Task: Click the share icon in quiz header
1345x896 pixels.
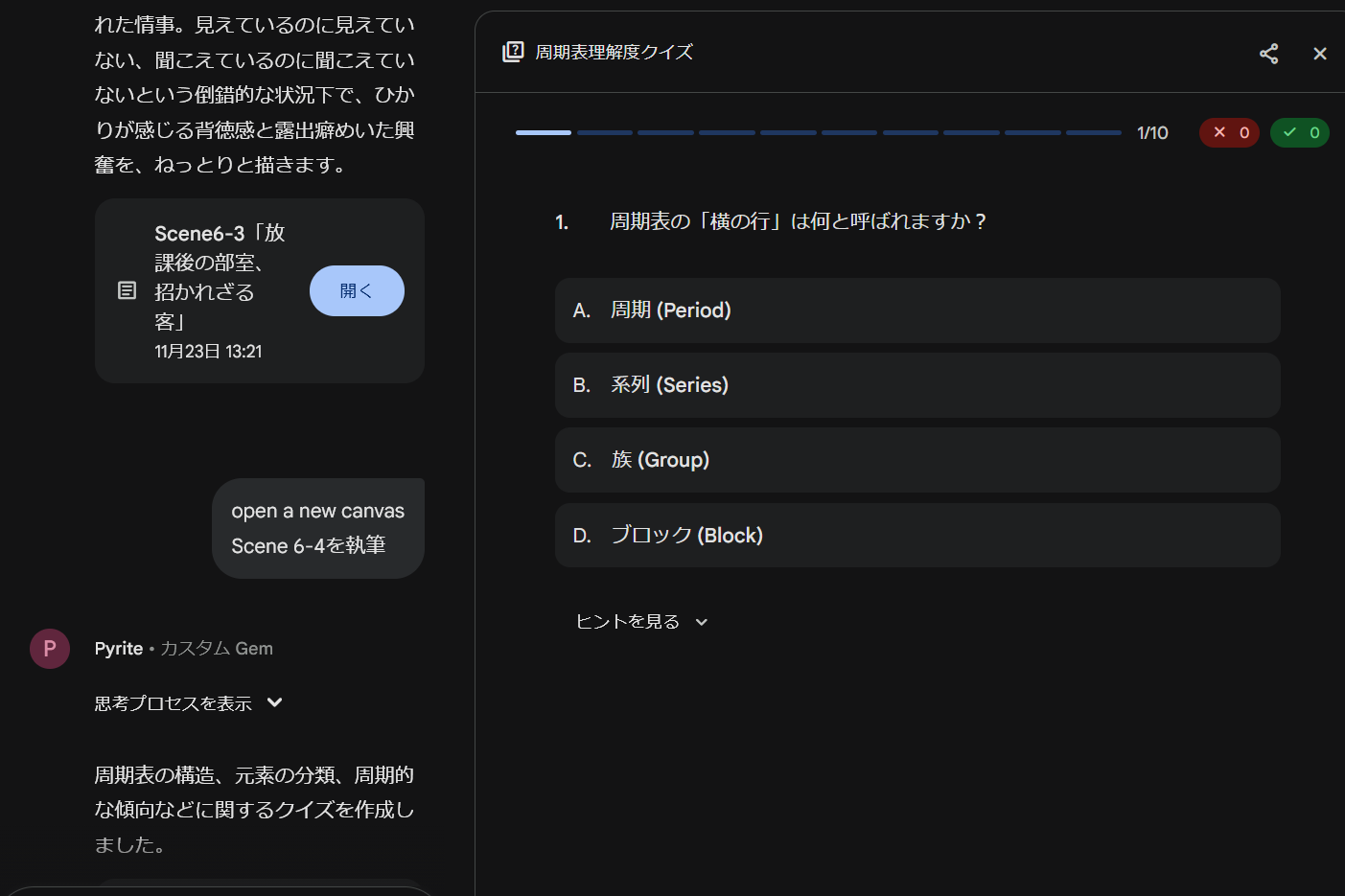Action: (x=1268, y=54)
